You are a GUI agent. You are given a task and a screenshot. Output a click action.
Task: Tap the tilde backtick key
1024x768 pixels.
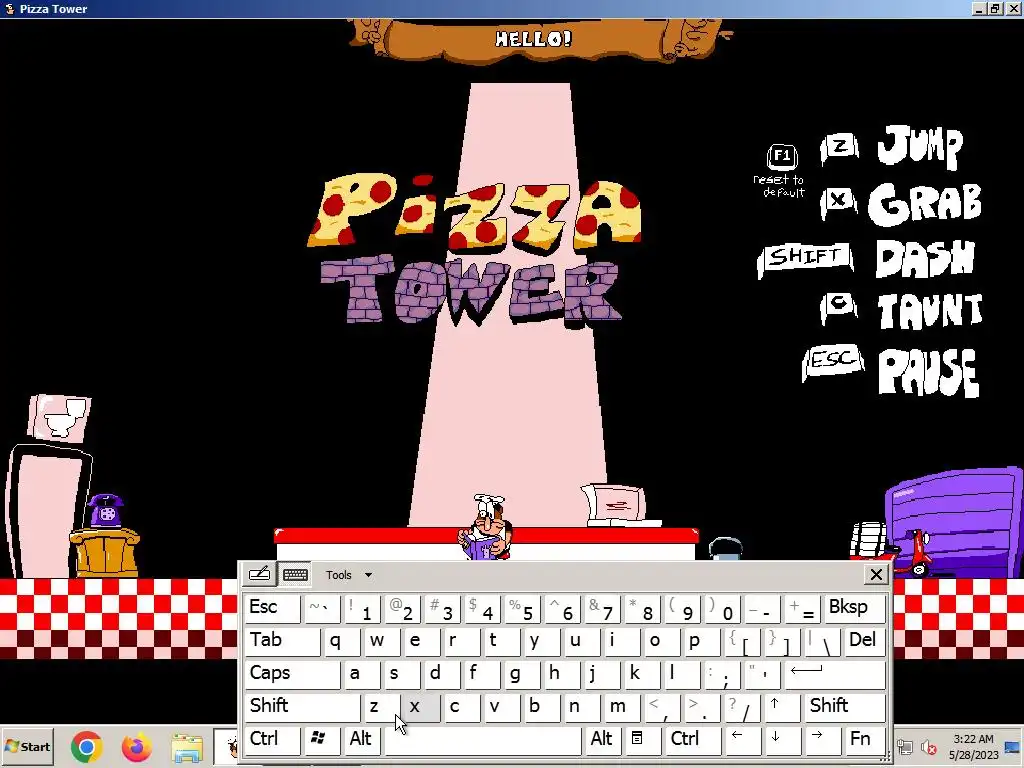[323, 608]
